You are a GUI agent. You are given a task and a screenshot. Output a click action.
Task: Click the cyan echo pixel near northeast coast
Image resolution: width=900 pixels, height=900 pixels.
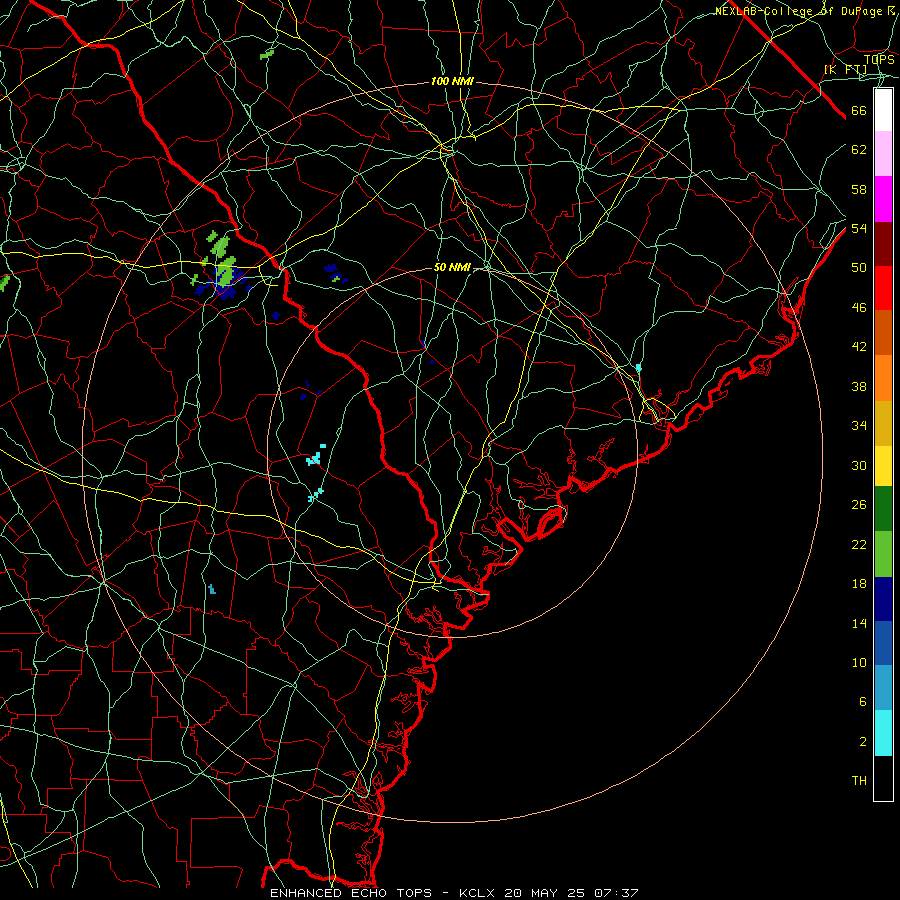pyautogui.click(x=638, y=367)
